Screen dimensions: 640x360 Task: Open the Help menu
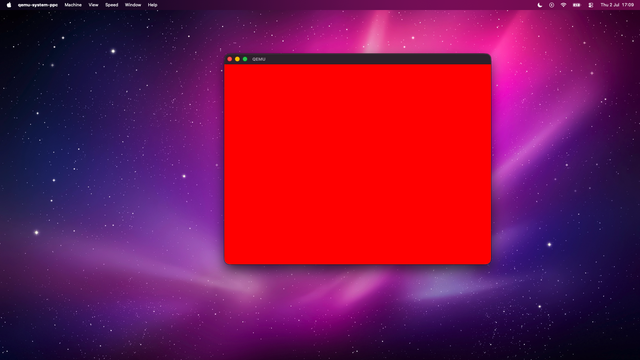tap(153, 5)
